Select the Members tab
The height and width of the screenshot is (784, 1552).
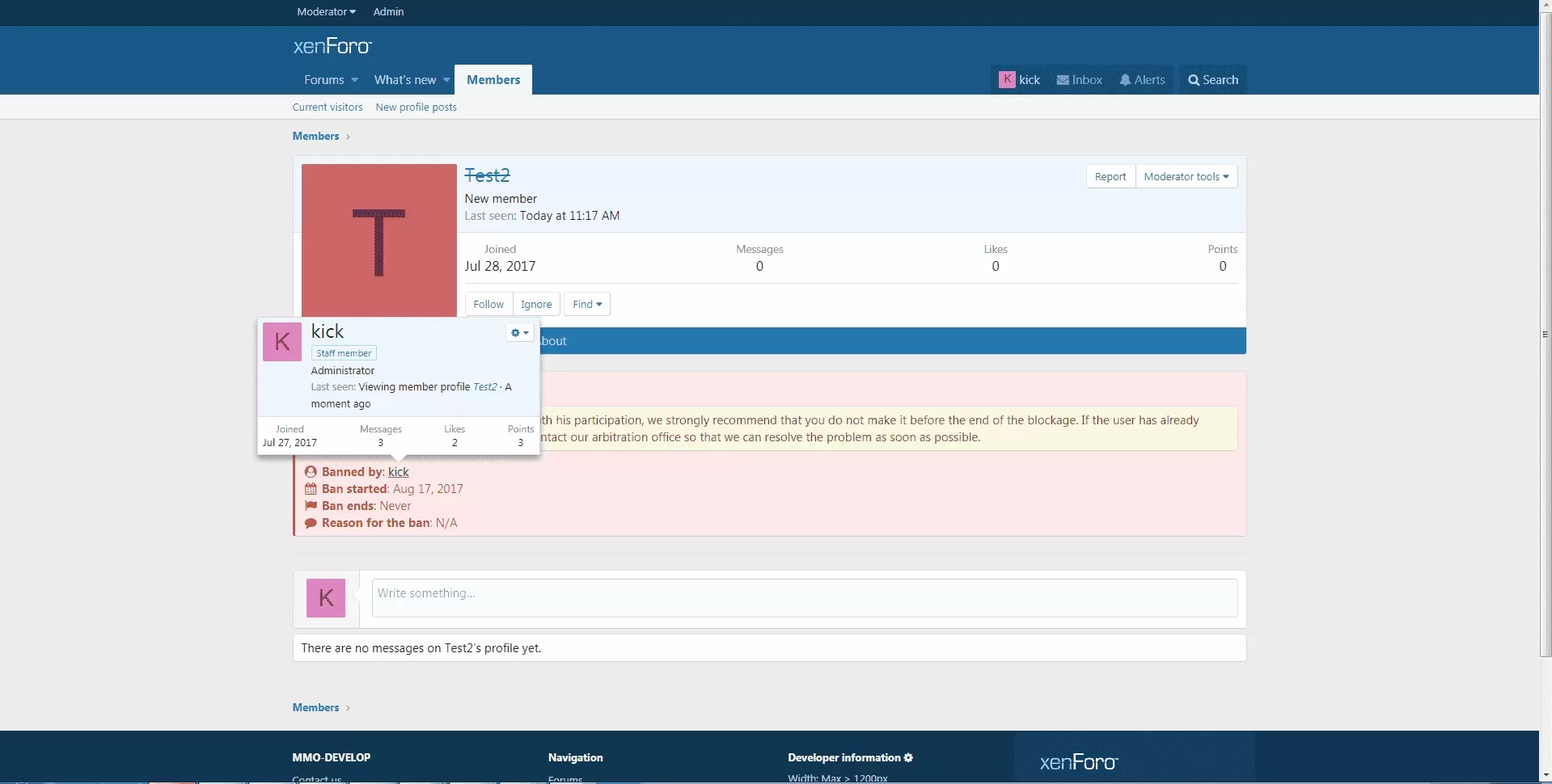click(x=493, y=80)
